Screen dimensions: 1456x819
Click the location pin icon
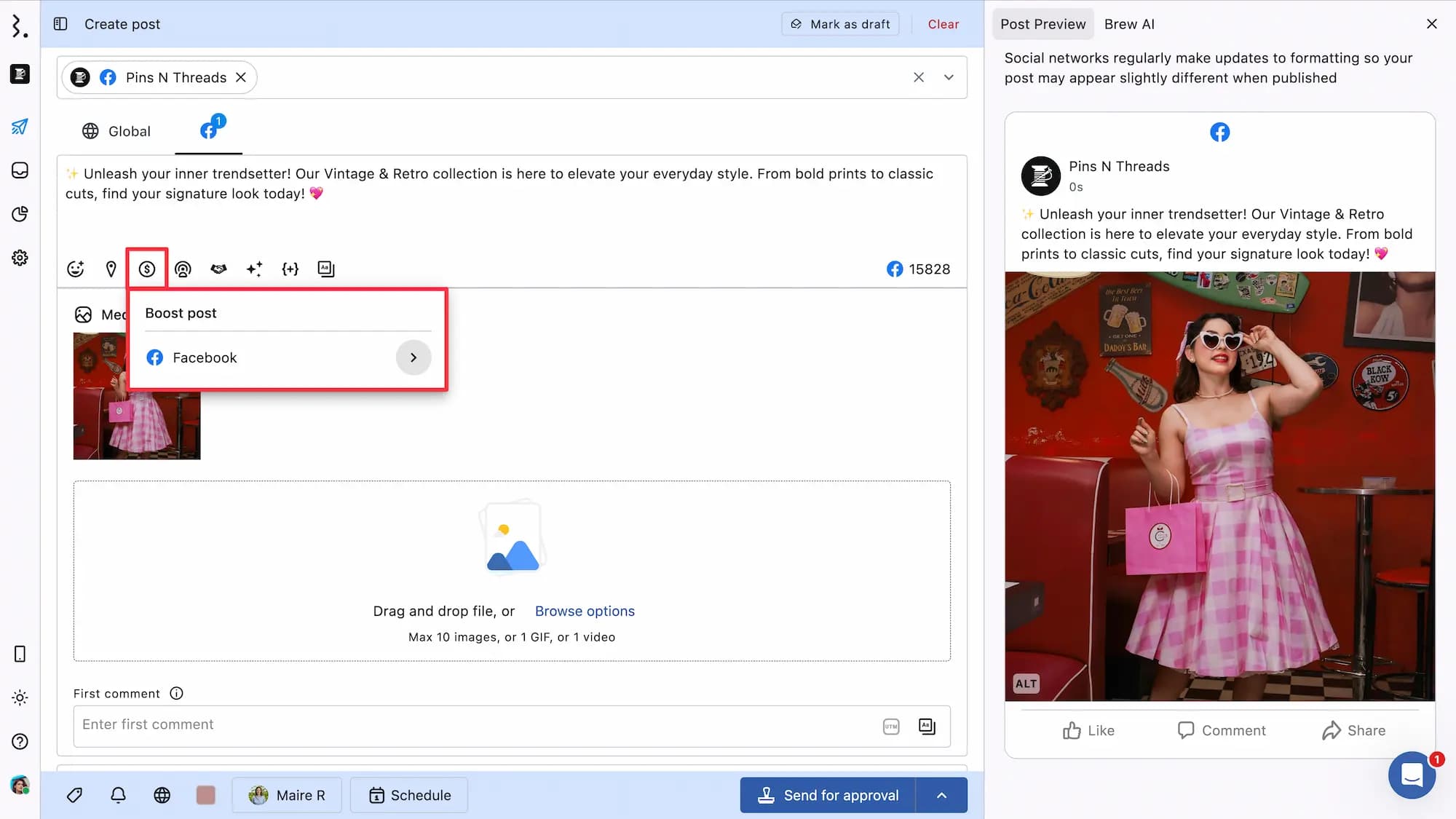(111, 269)
